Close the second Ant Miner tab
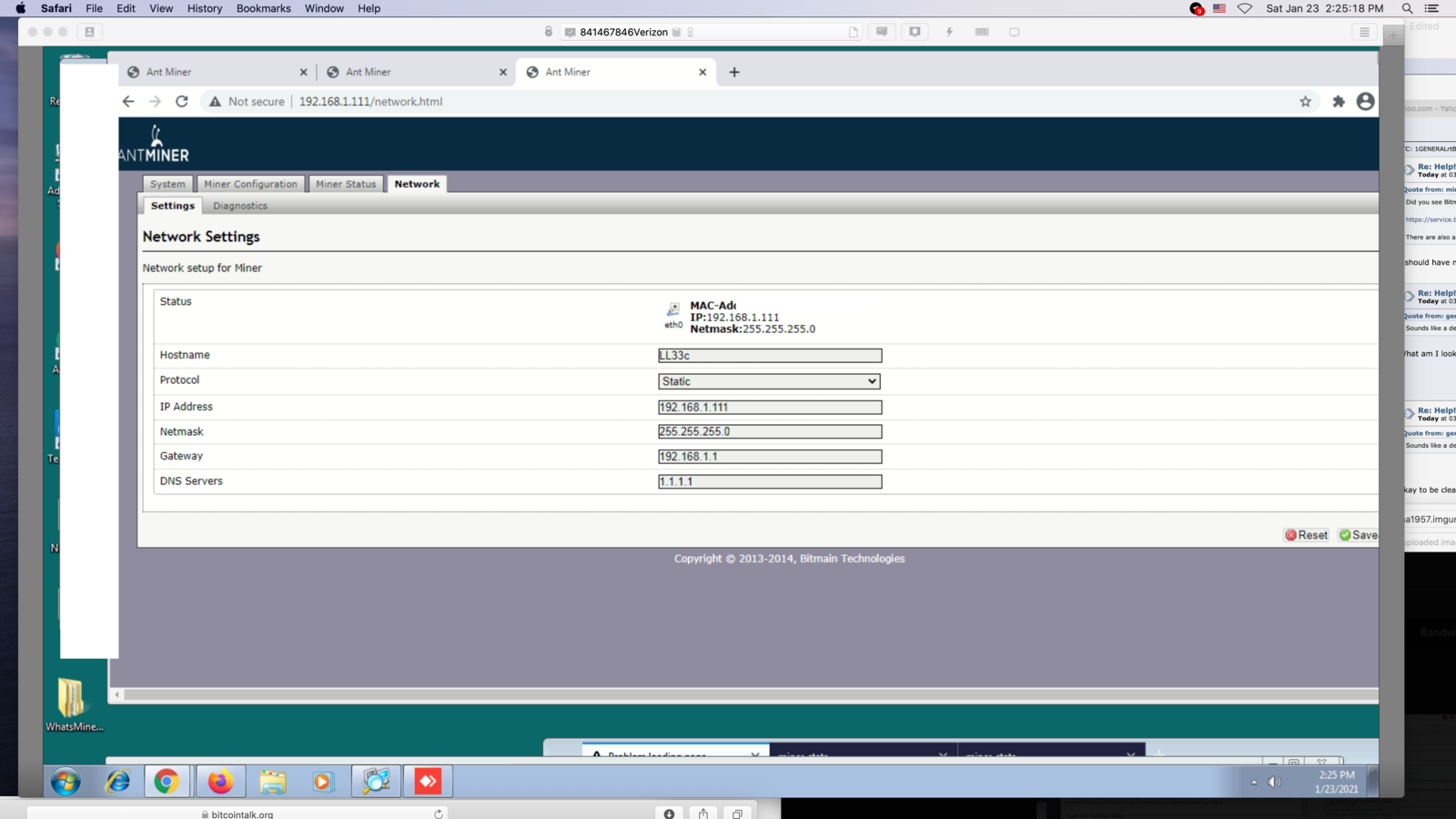Image resolution: width=1456 pixels, height=819 pixels. tap(503, 72)
